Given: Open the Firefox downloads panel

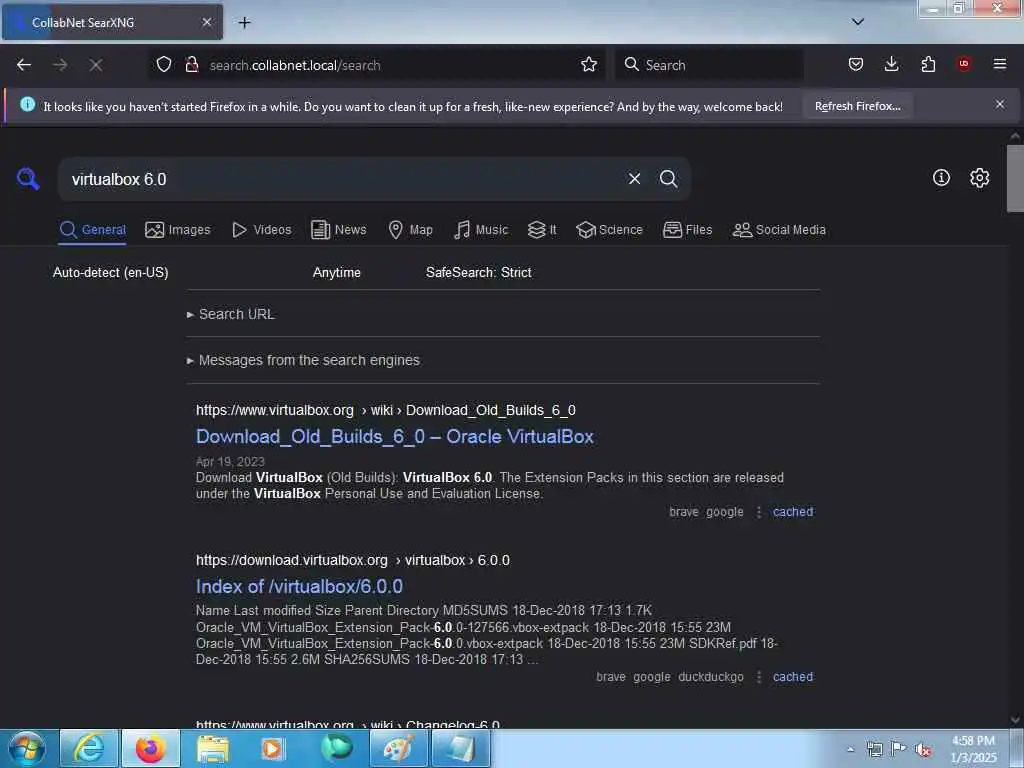Looking at the screenshot, I should (891, 65).
